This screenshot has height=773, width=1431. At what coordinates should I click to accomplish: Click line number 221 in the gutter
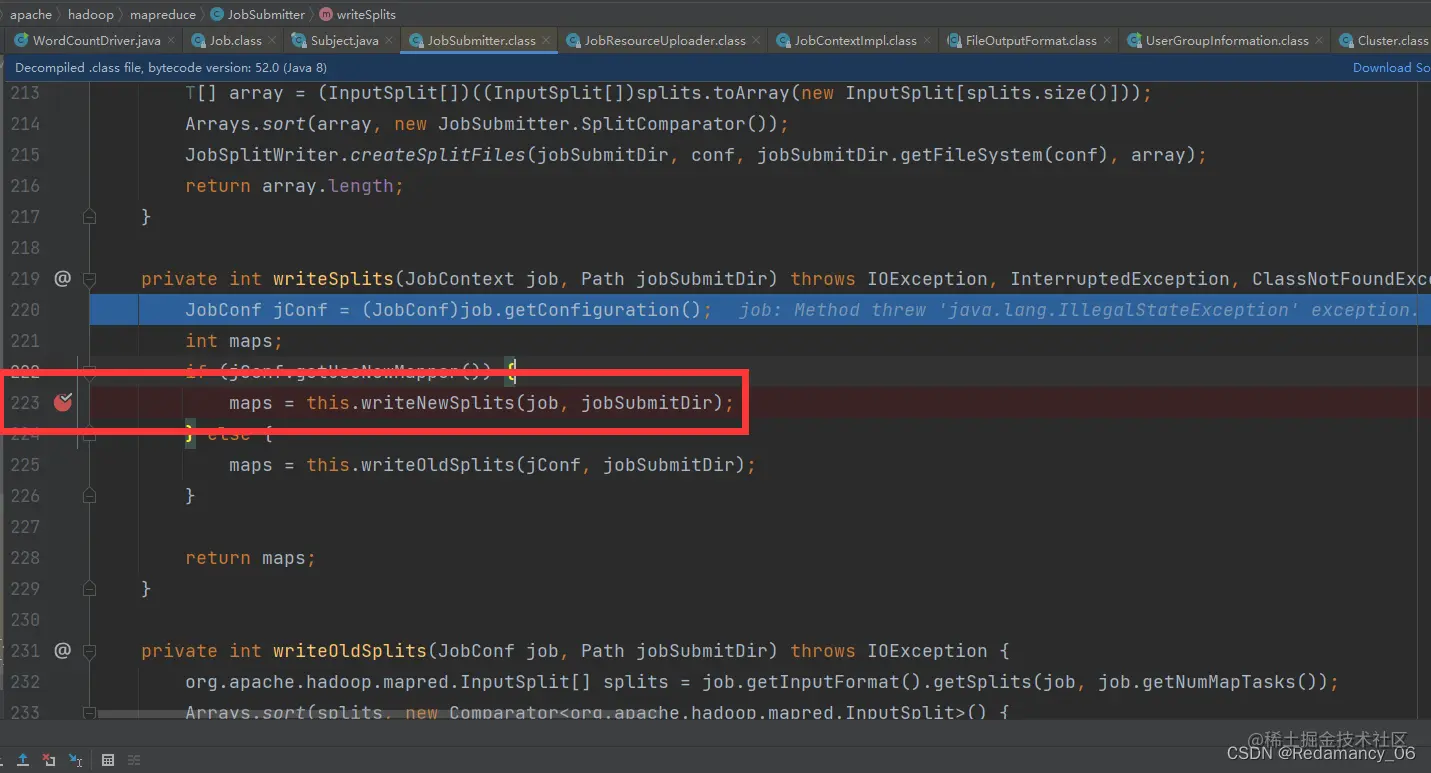point(25,341)
